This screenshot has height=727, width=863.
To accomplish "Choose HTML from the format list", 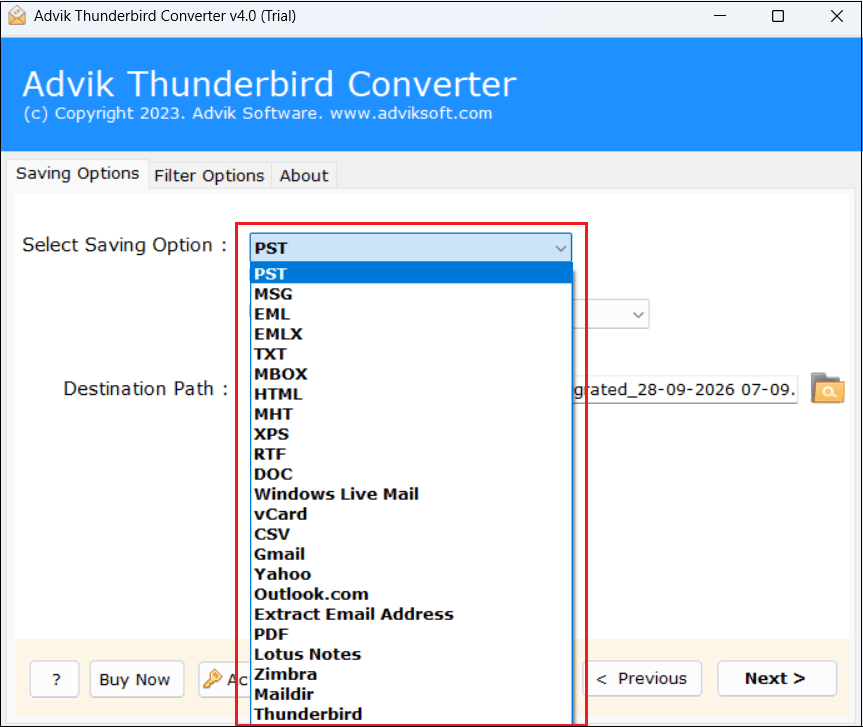I will [412, 394].
